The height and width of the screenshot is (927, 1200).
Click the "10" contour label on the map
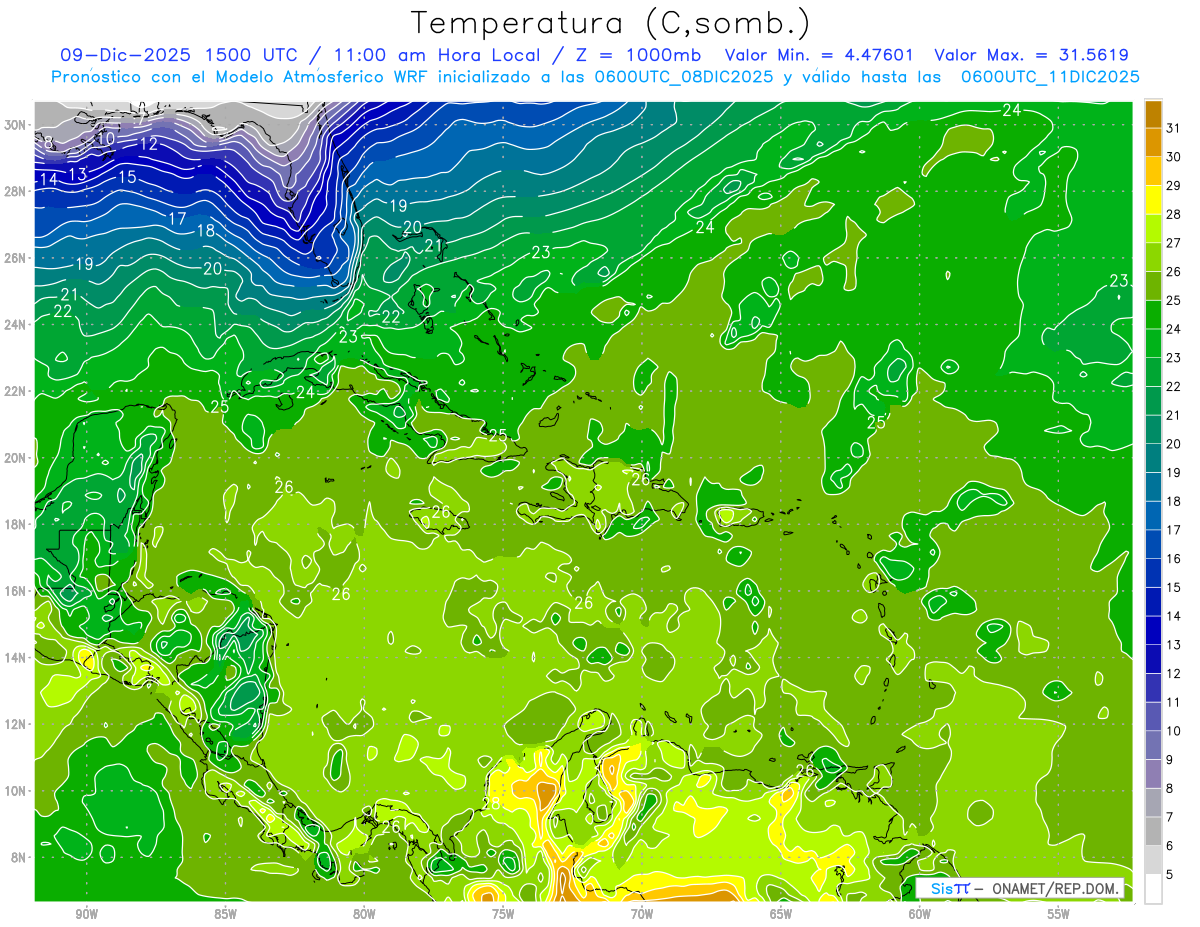[105, 139]
